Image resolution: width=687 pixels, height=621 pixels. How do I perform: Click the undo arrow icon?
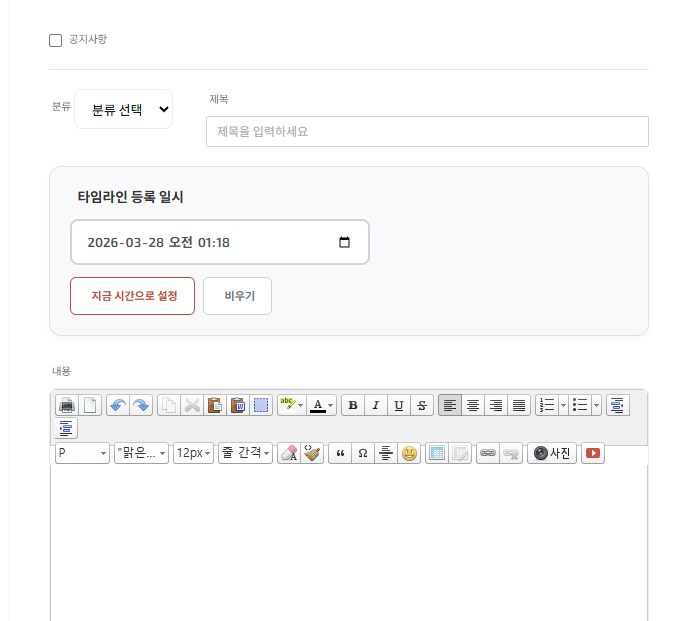(x=117, y=405)
